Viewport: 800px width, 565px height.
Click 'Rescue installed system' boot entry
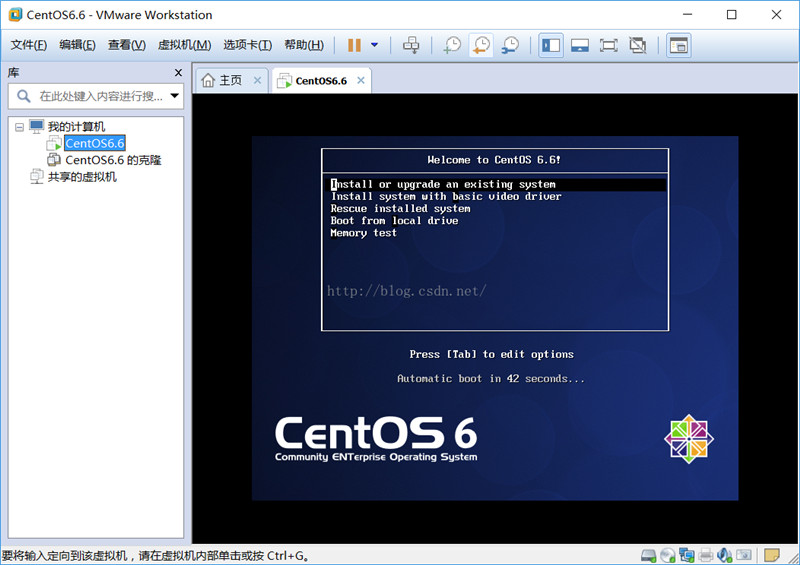pos(401,209)
